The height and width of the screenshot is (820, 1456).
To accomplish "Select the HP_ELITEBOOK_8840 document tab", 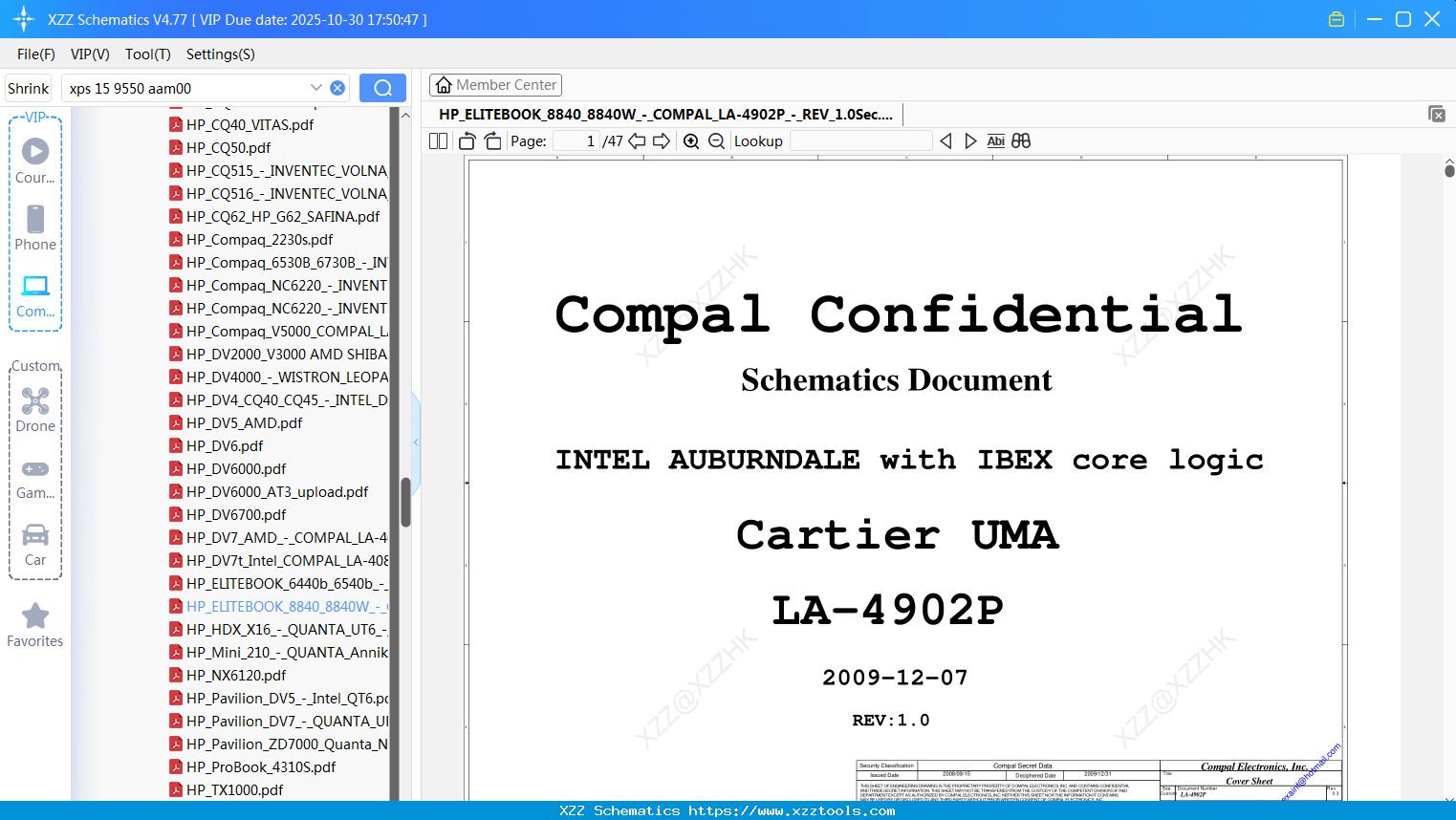I will pos(665,114).
